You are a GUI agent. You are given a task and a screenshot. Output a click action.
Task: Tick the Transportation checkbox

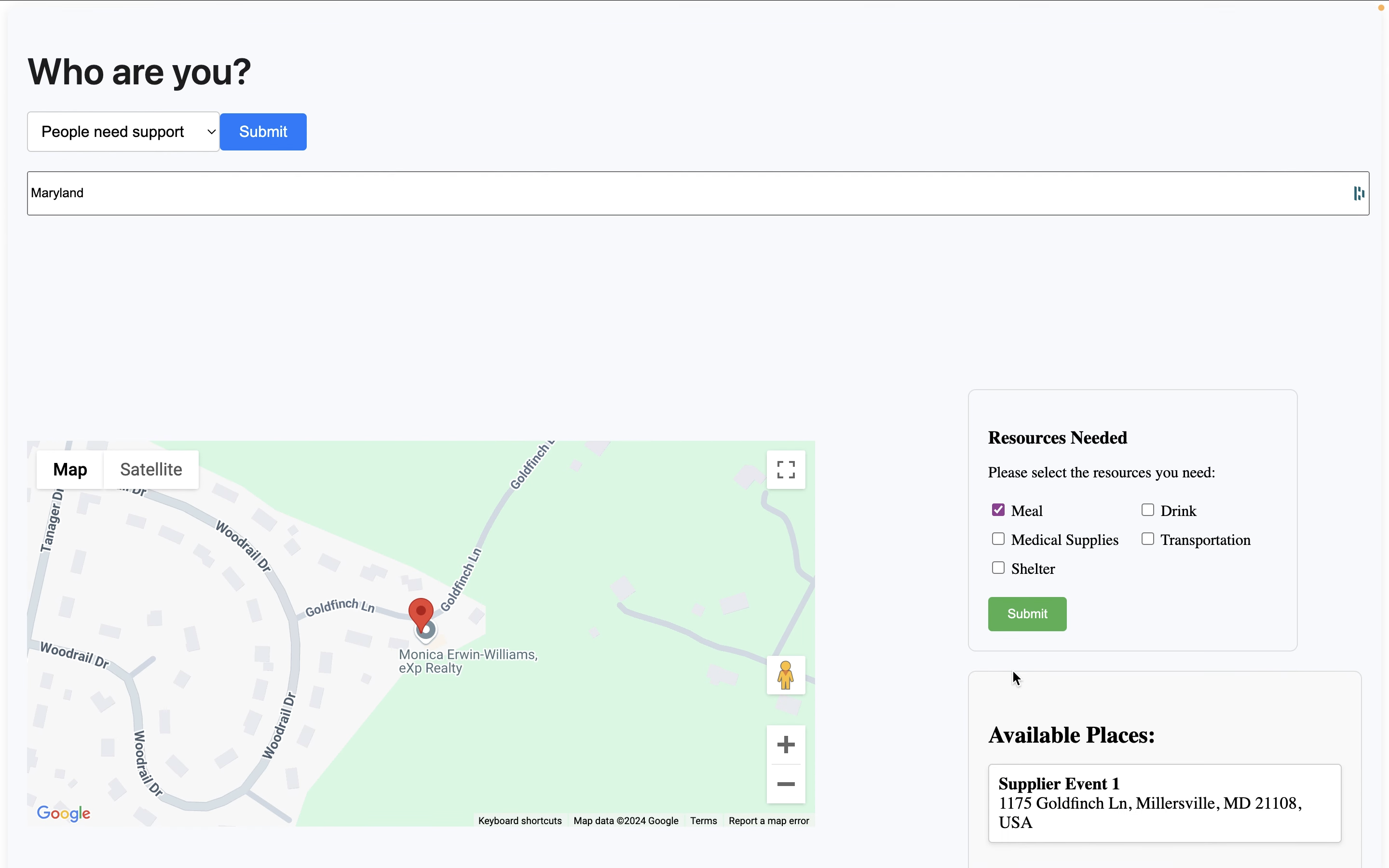tap(1147, 539)
